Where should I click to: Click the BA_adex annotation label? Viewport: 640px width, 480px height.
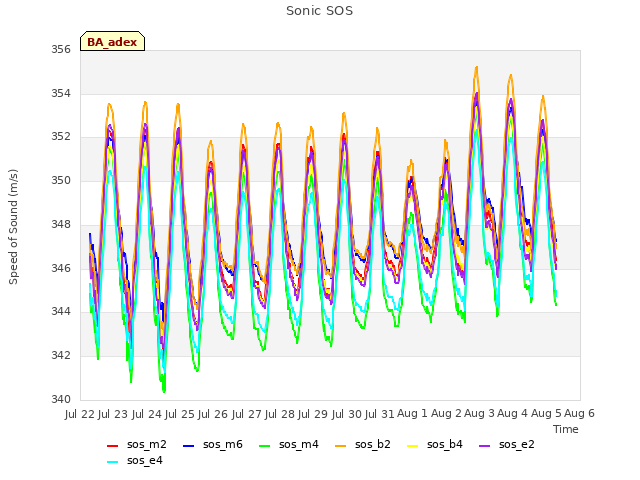pyautogui.click(x=112, y=41)
